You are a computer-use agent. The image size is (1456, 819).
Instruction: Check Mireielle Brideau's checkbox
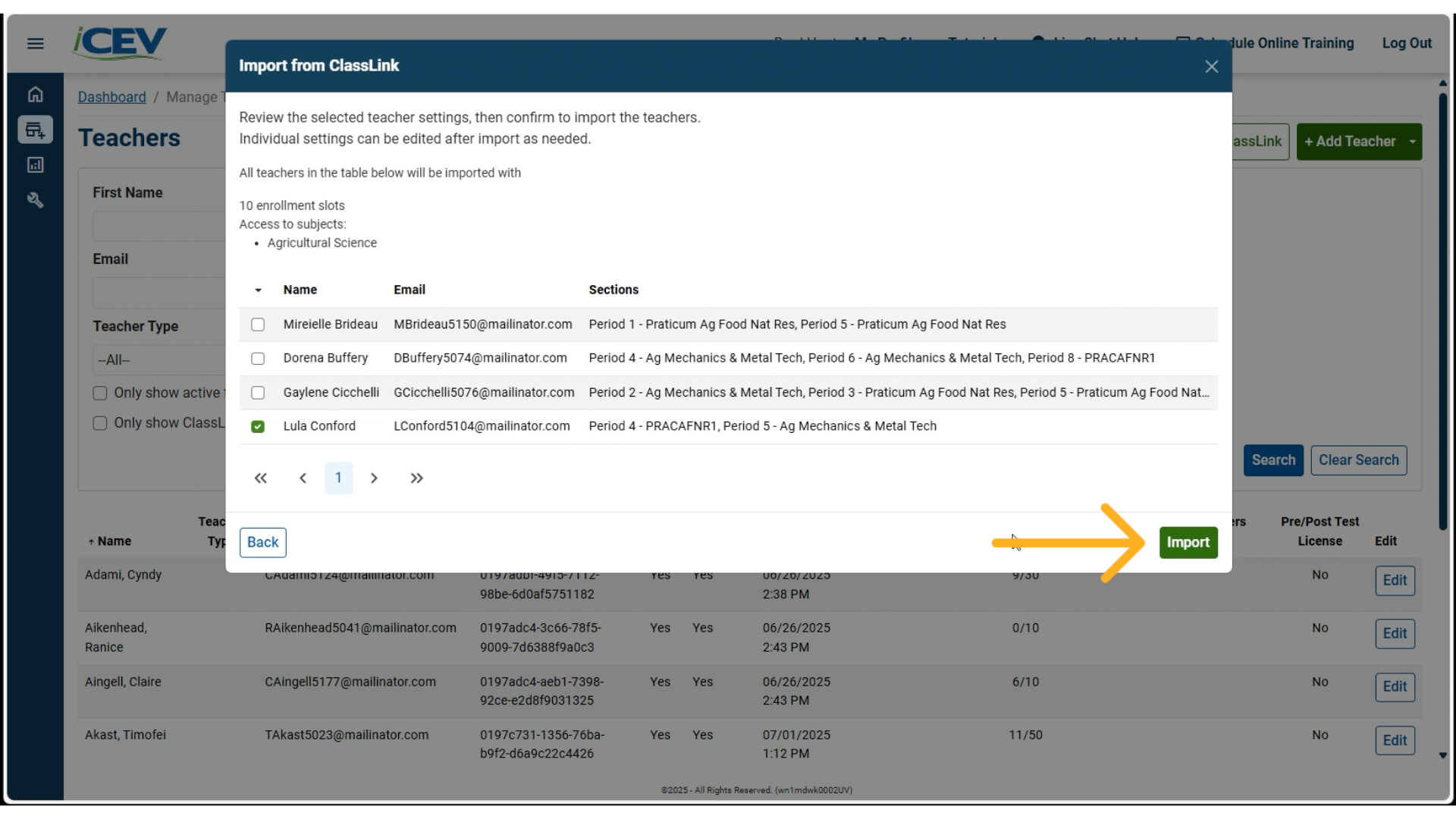(x=258, y=325)
